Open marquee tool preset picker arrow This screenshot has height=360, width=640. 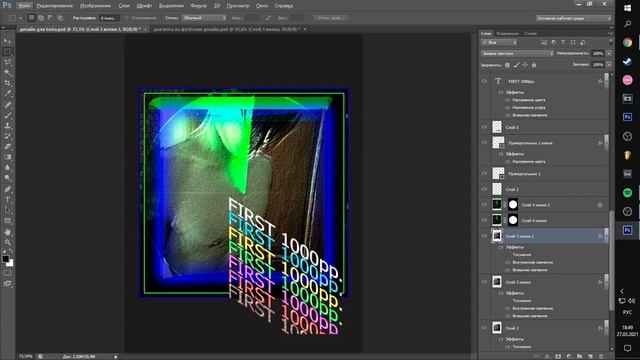click(x=20, y=18)
